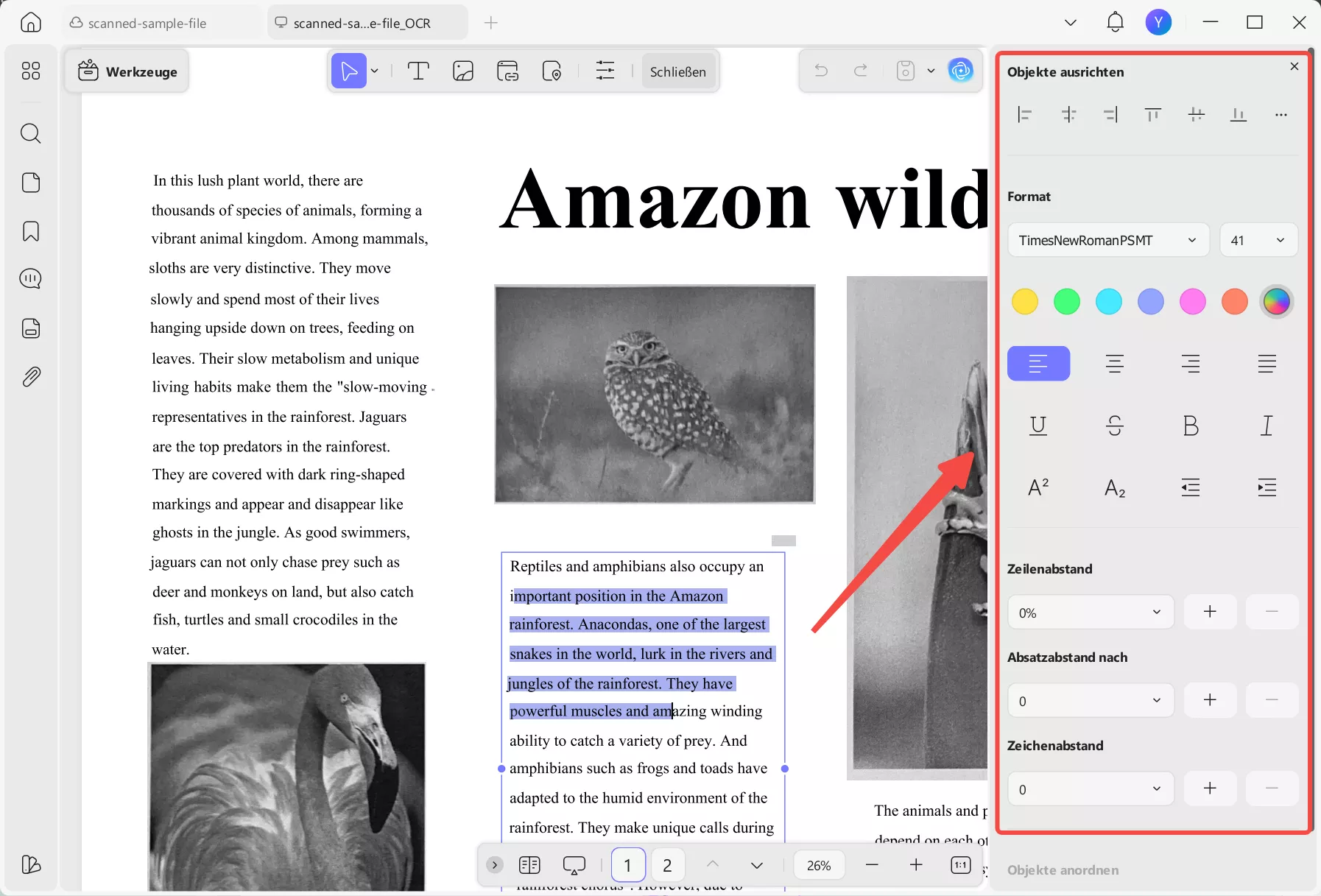Expand the save options arrow
This screenshot has width=1321, height=896.
click(x=931, y=71)
